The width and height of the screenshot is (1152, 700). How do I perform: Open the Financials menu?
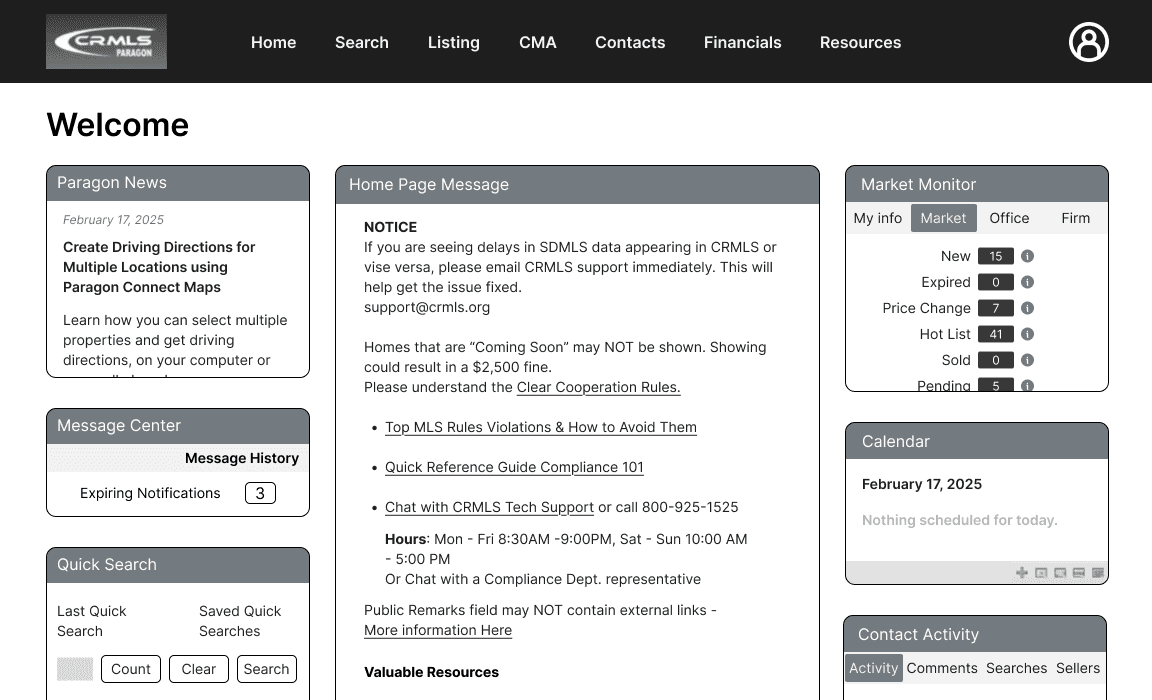742,43
